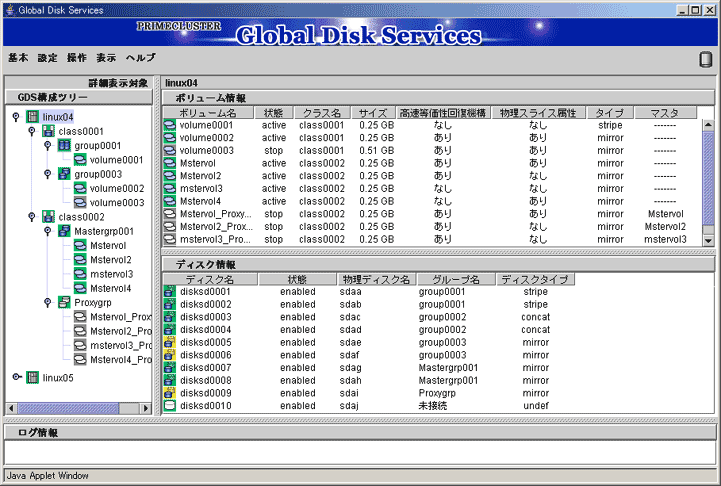Select Mstervol4 in the configuration tree
The image size is (721, 486).
coord(110,288)
